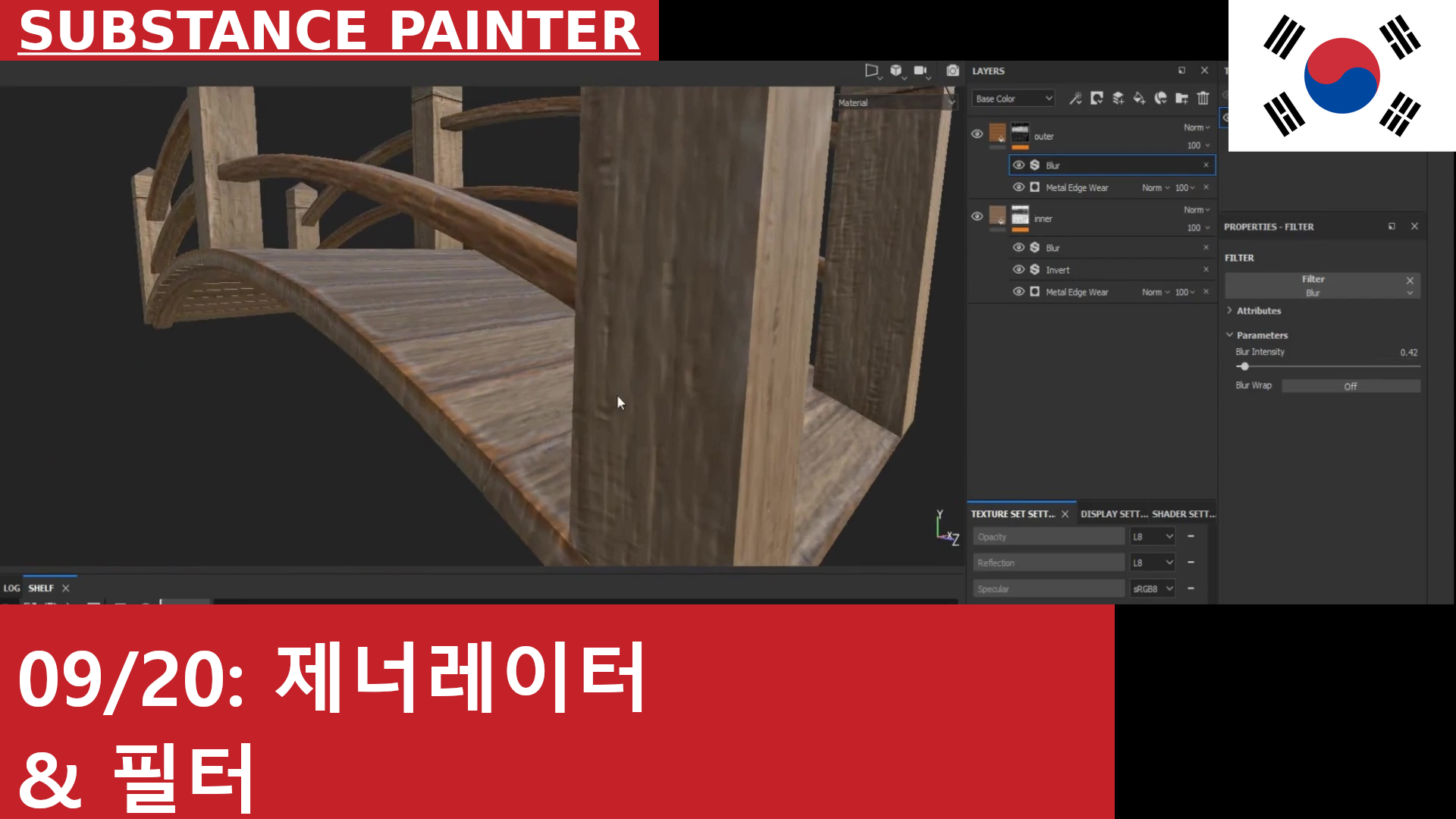Open the perspective view mode icon
This screenshot has height=819, width=1456.
[872, 71]
